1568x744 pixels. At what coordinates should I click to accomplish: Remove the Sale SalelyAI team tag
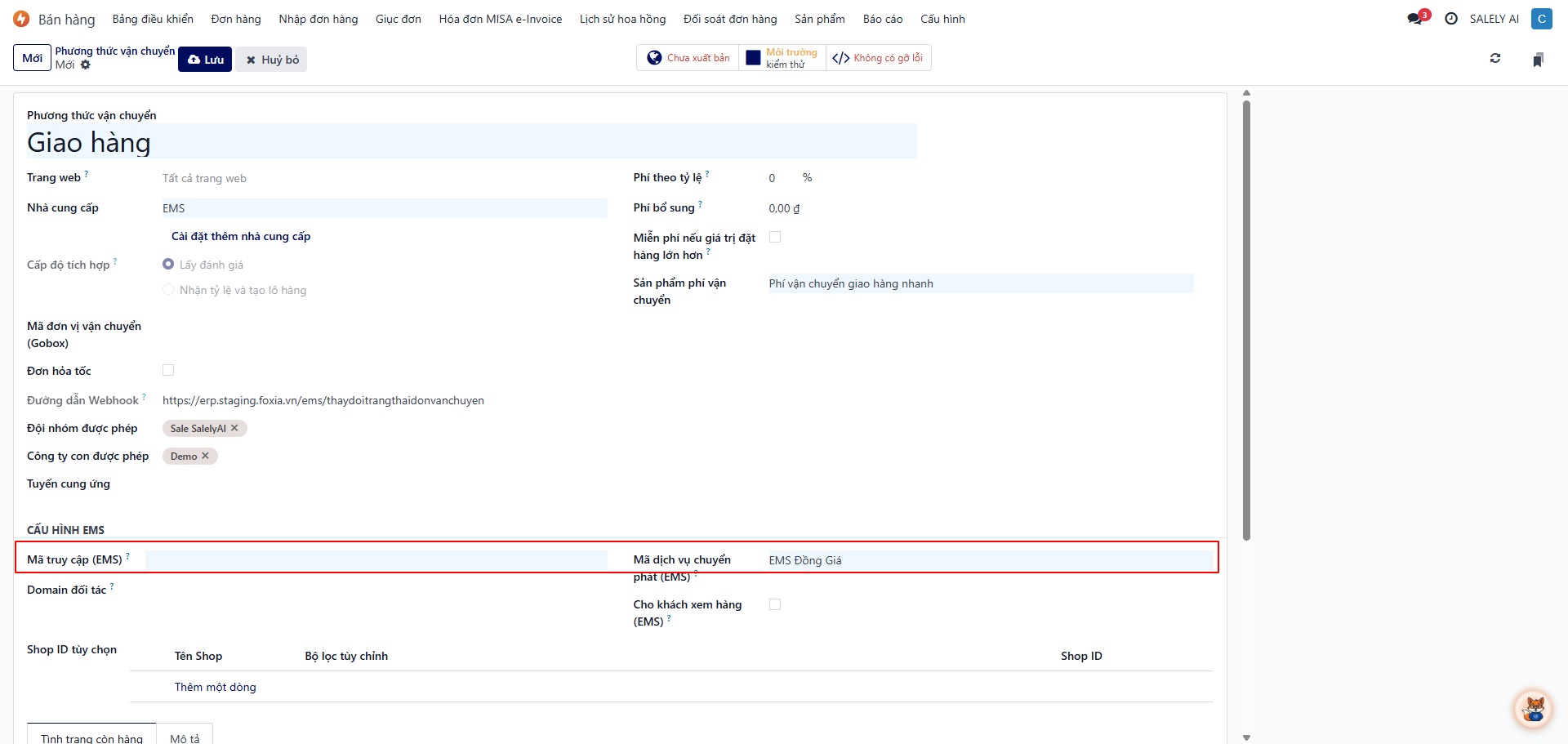point(235,428)
